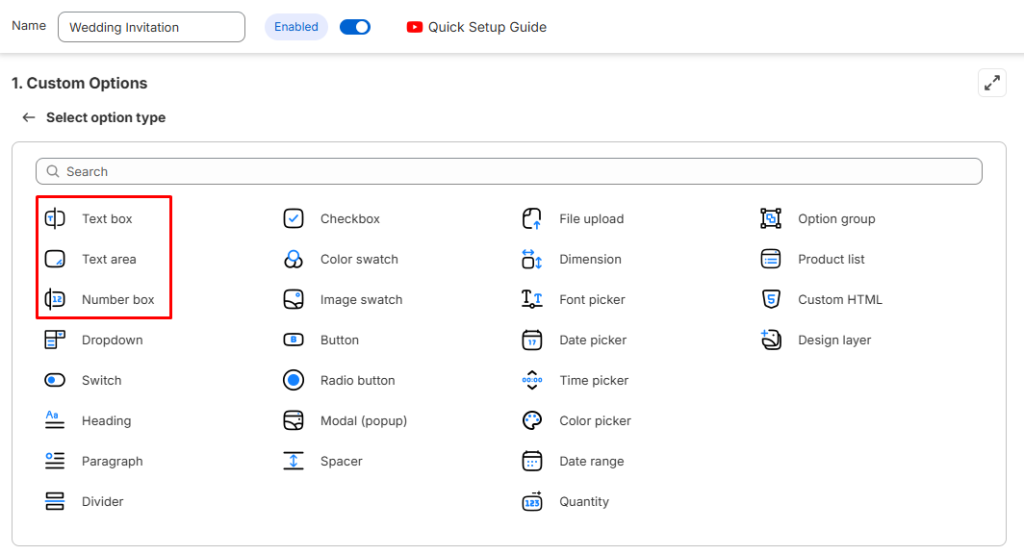1024x555 pixels.
Task: Click the YouTube icon beside Quick Setup Guide
Action: (x=414, y=27)
